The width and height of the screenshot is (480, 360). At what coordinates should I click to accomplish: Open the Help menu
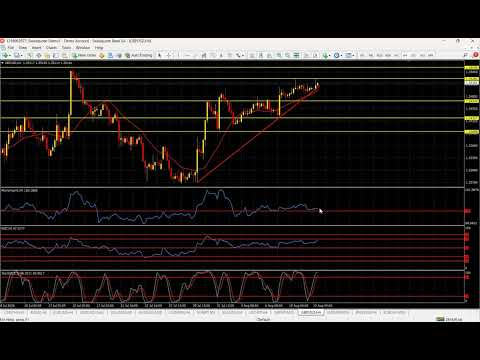pos(99,48)
